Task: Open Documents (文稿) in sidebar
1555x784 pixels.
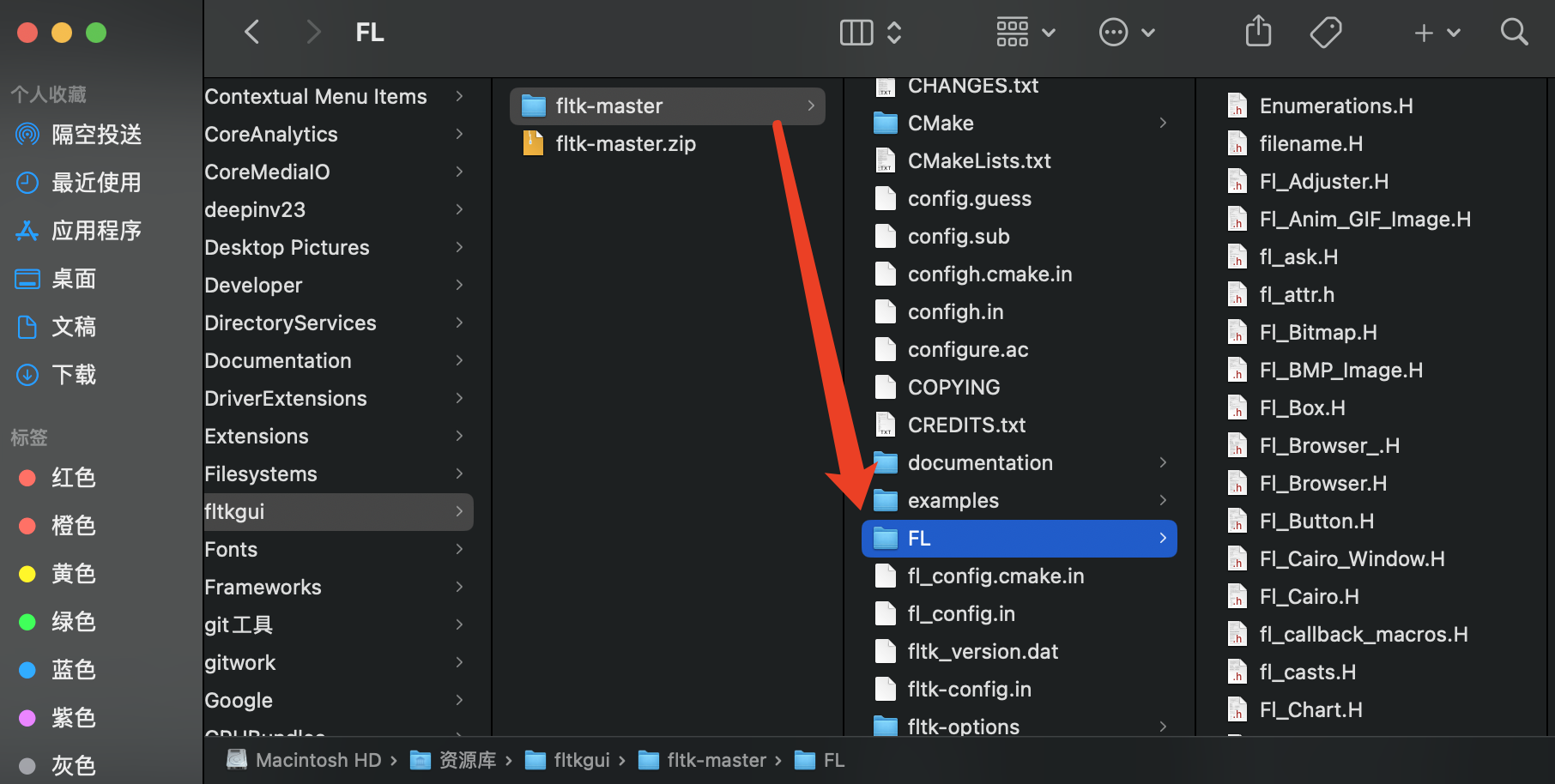Action: 57,327
